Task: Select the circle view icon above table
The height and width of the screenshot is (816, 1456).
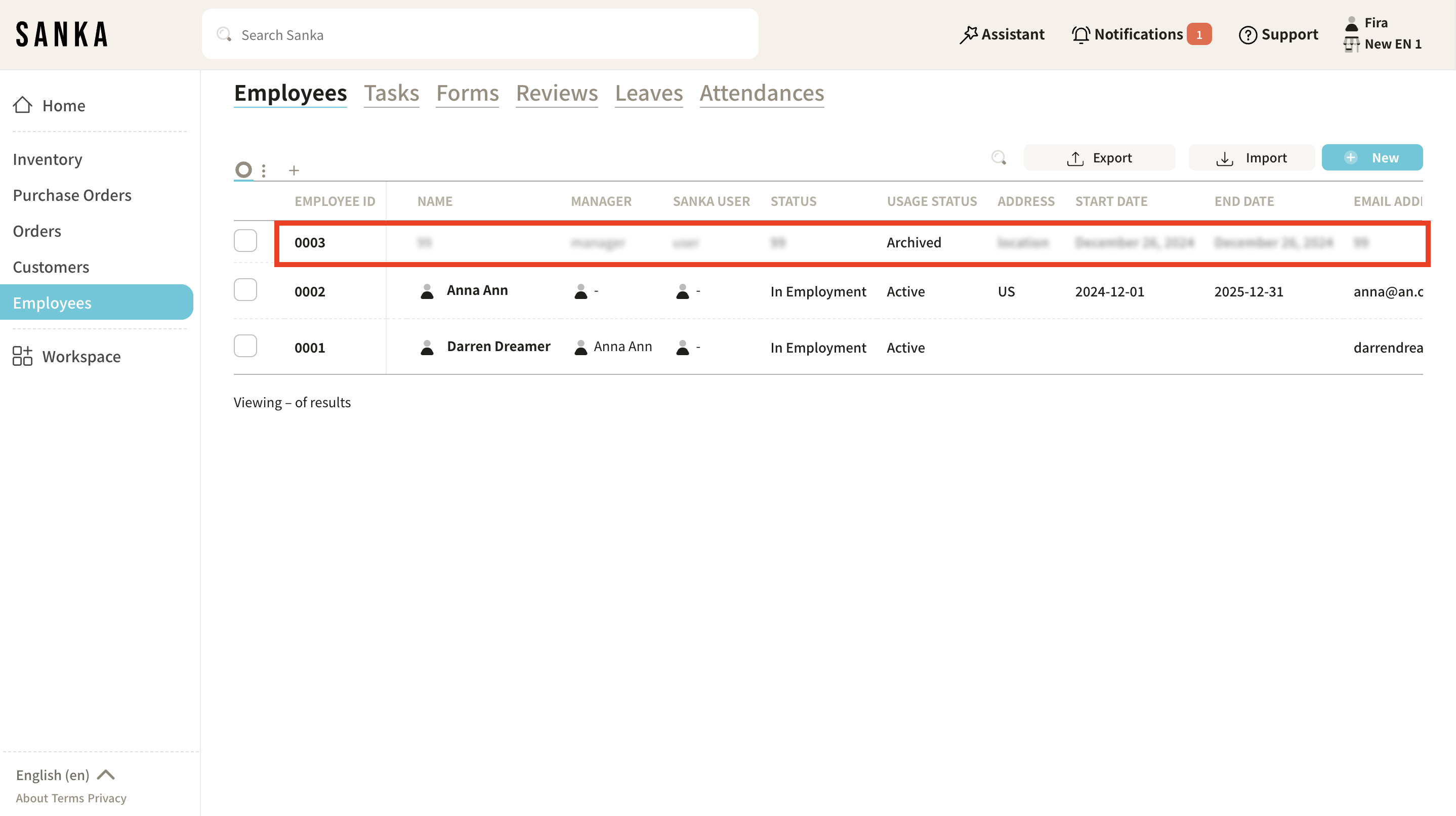Action: [x=243, y=169]
